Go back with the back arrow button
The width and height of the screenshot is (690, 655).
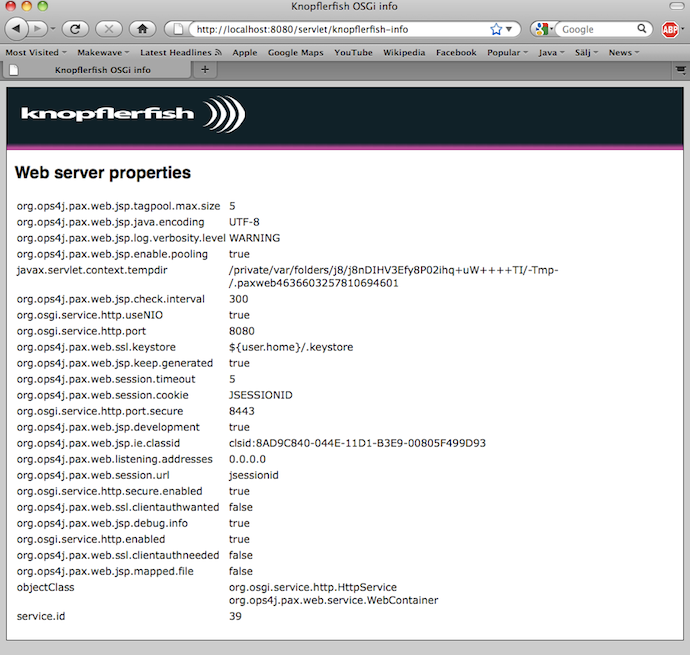(x=17, y=29)
